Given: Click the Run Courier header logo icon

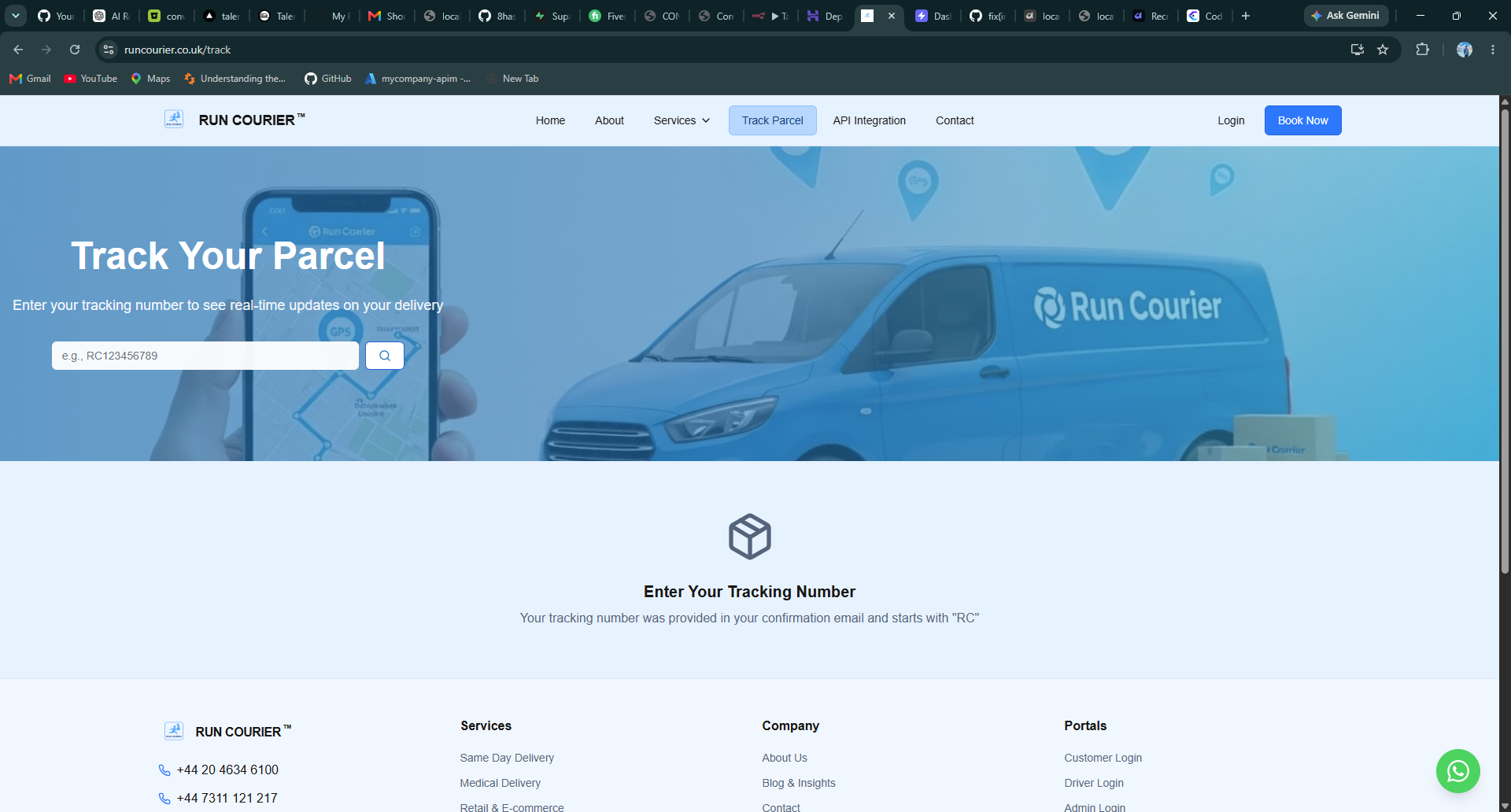Looking at the screenshot, I should (x=174, y=120).
